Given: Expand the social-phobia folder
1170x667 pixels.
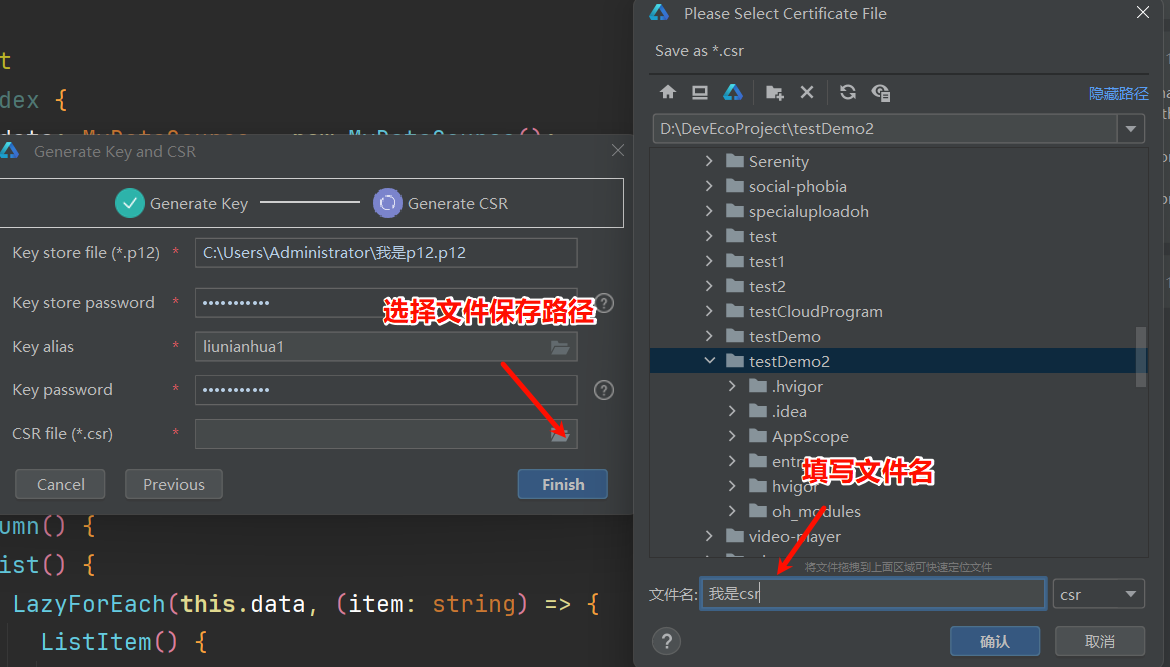Looking at the screenshot, I should (709, 187).
